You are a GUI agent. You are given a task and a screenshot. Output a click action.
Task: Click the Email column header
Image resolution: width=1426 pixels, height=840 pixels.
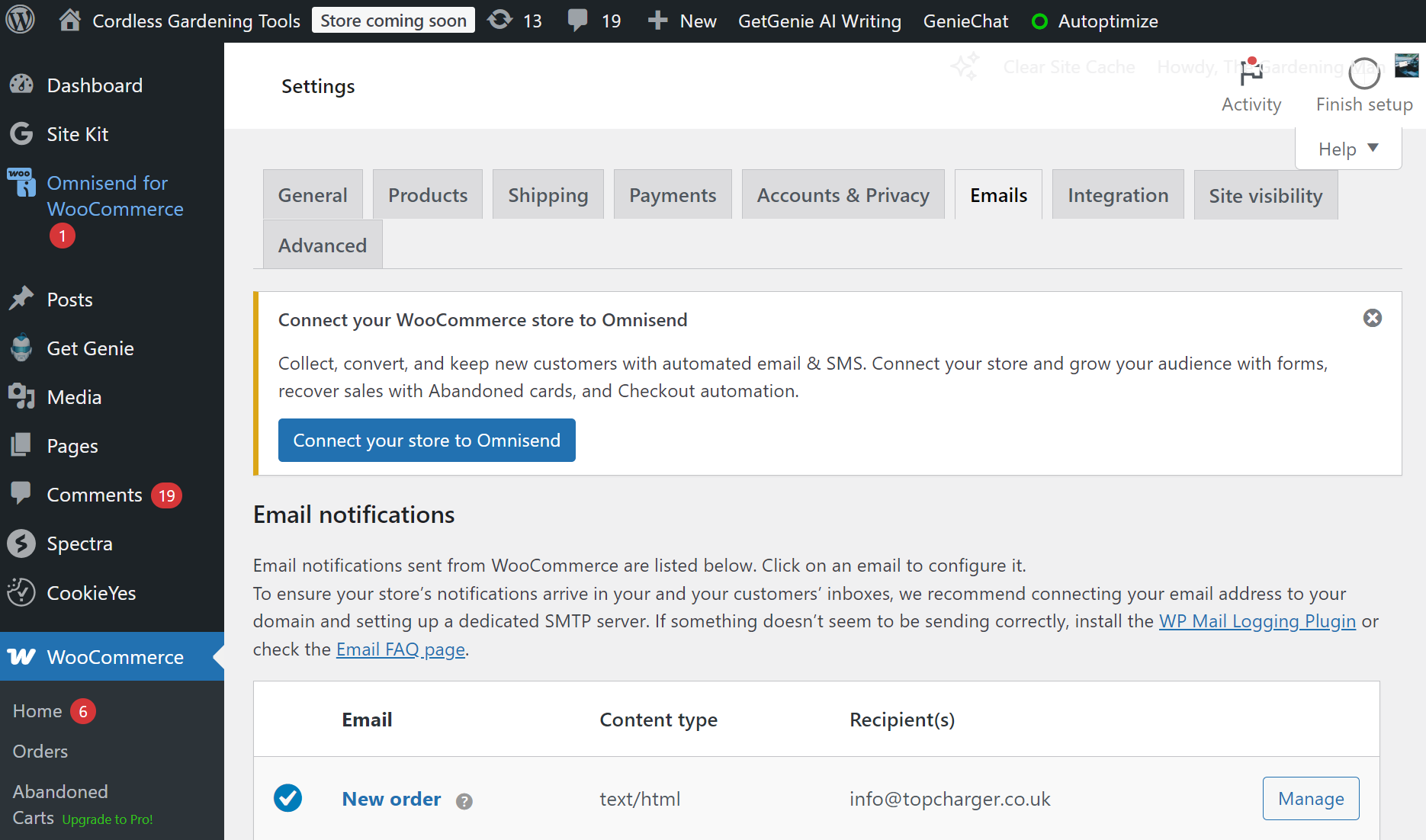(367, 720)
